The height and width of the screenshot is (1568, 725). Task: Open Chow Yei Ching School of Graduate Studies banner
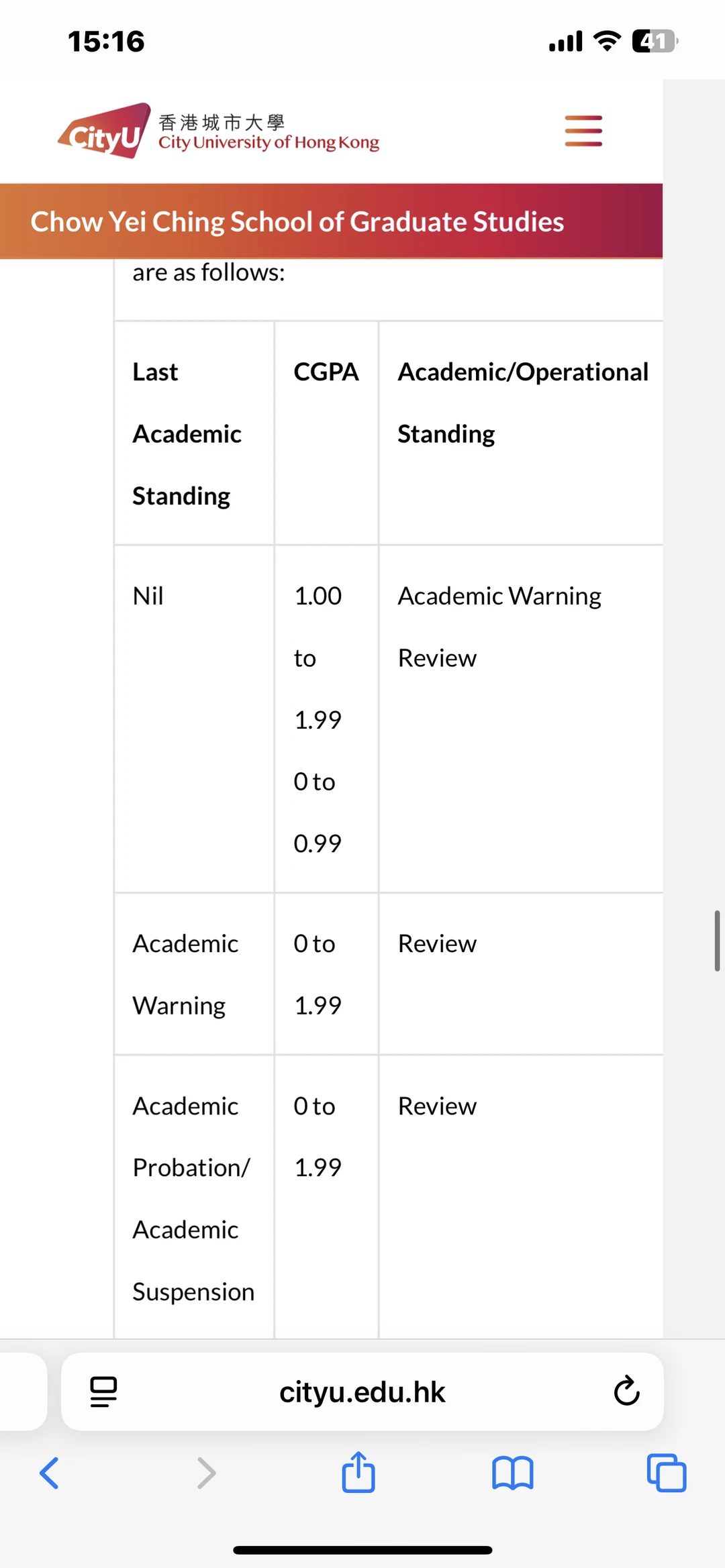pos(331,221)
